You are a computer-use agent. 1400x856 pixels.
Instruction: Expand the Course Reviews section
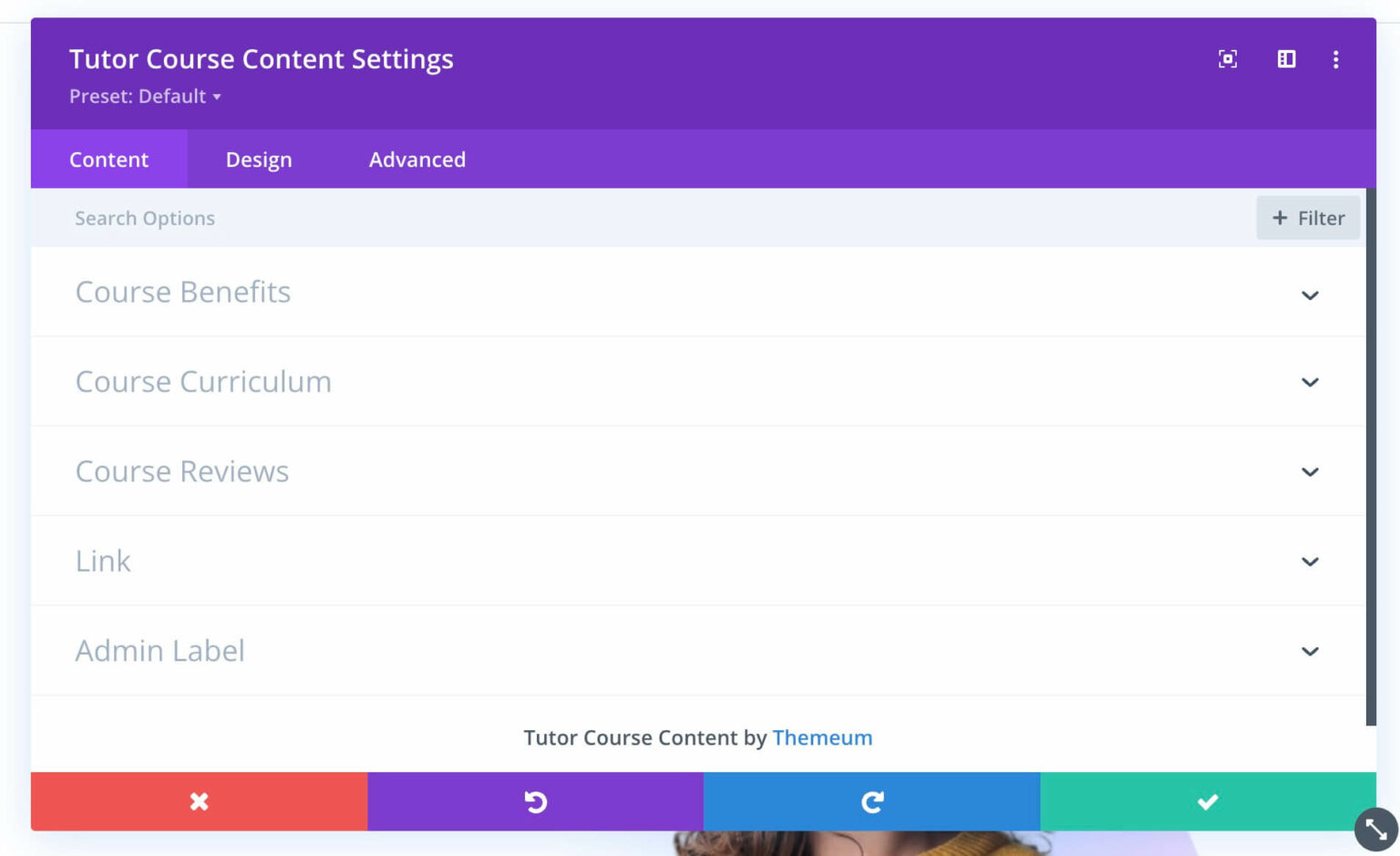pos(1310,472)
